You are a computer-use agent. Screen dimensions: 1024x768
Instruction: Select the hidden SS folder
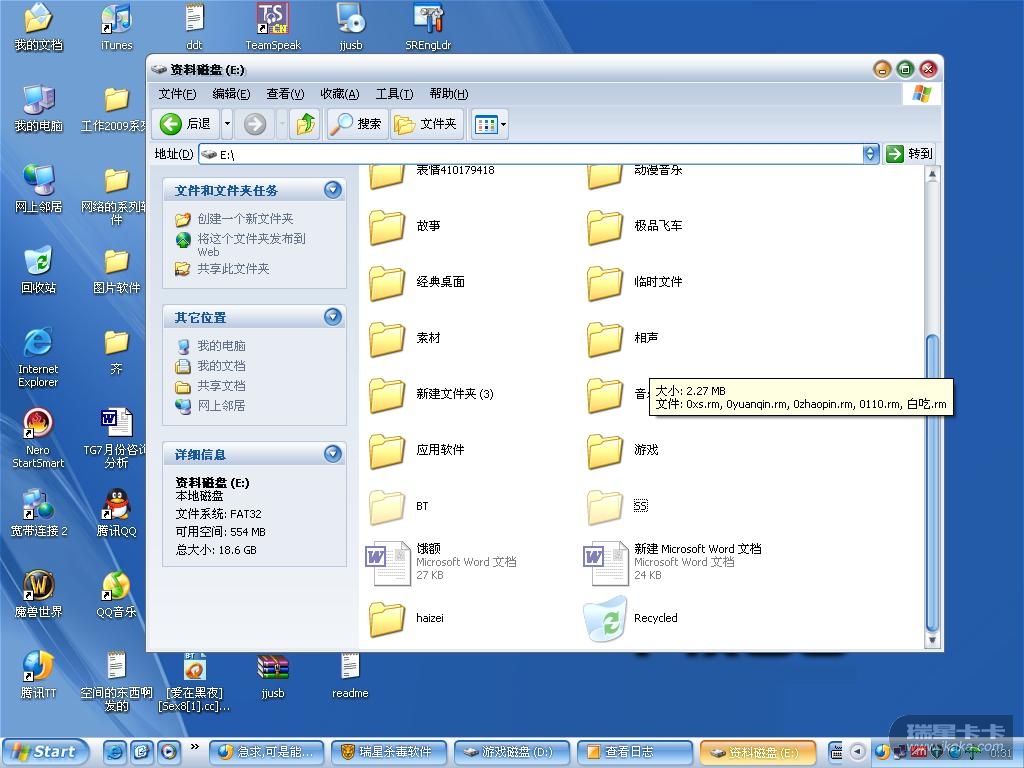coord(618,506)
